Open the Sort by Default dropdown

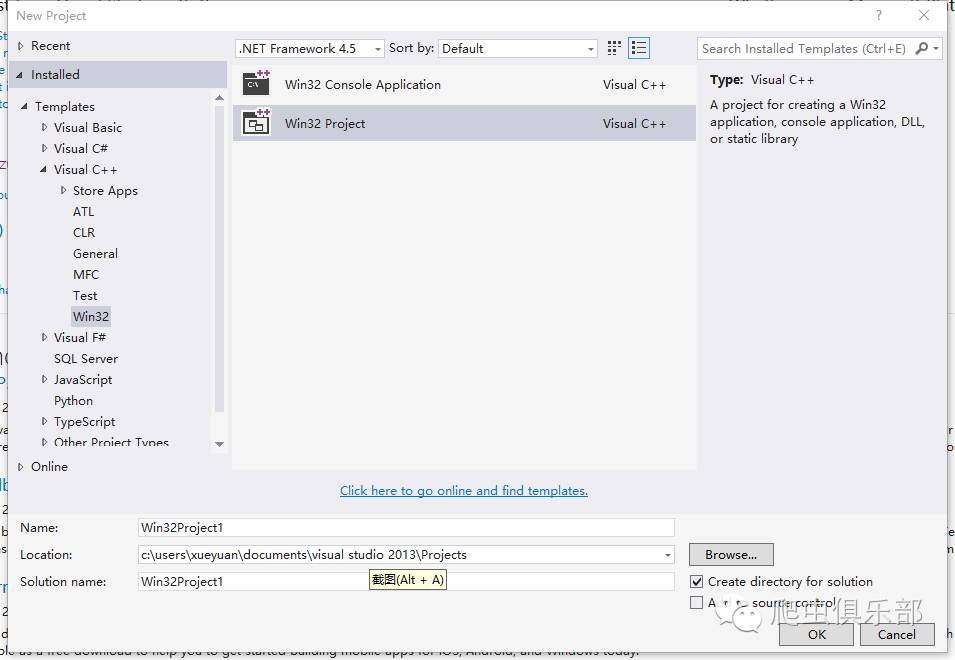(517, 49)
